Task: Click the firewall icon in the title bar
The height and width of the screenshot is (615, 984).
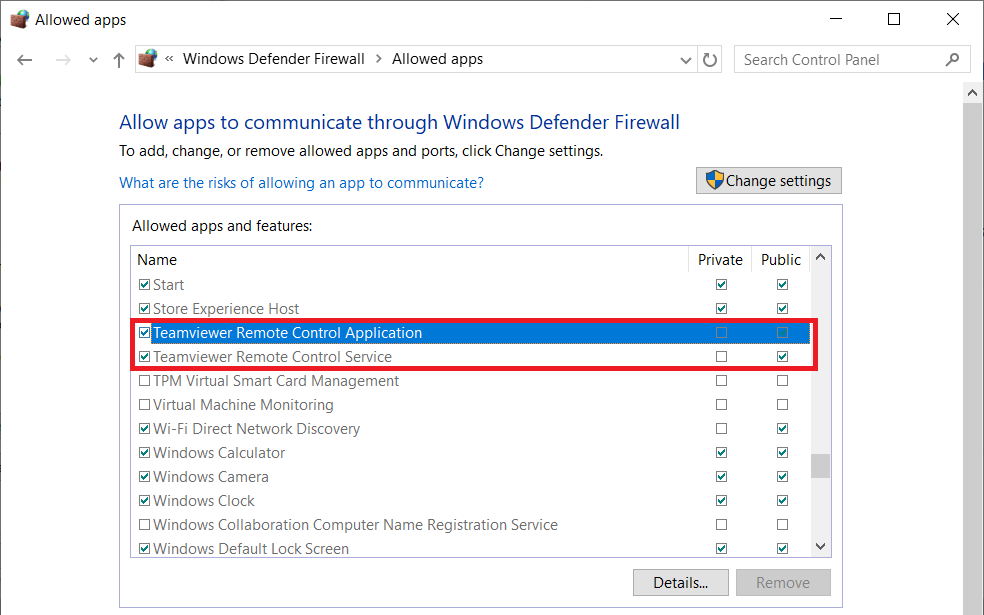Action: [19, 18]
